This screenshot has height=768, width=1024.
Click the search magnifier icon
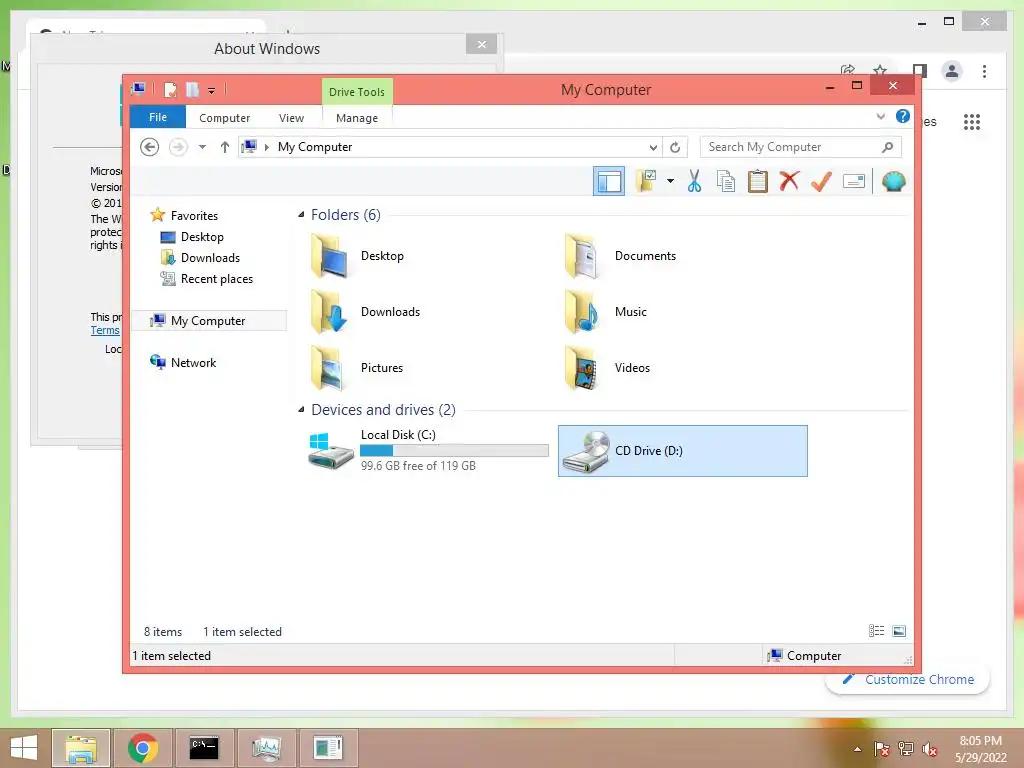(888, 147)
